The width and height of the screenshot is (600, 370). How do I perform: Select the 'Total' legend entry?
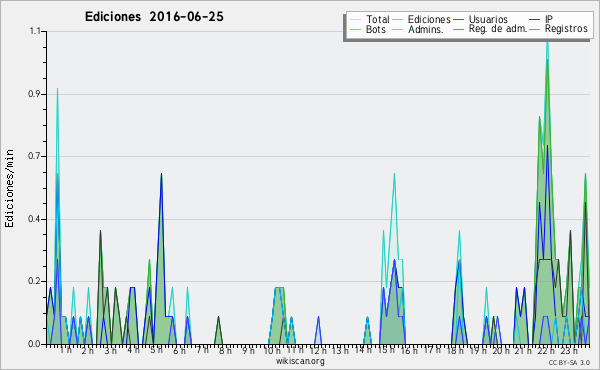(x=378, y=19)
